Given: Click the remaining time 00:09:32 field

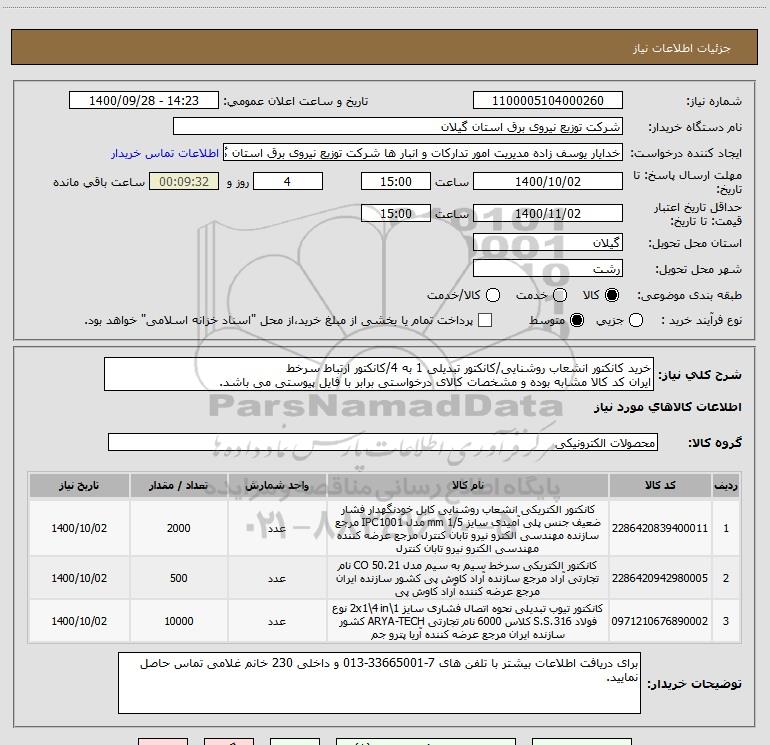Looking at the screenshot, I should pos(184,182).
